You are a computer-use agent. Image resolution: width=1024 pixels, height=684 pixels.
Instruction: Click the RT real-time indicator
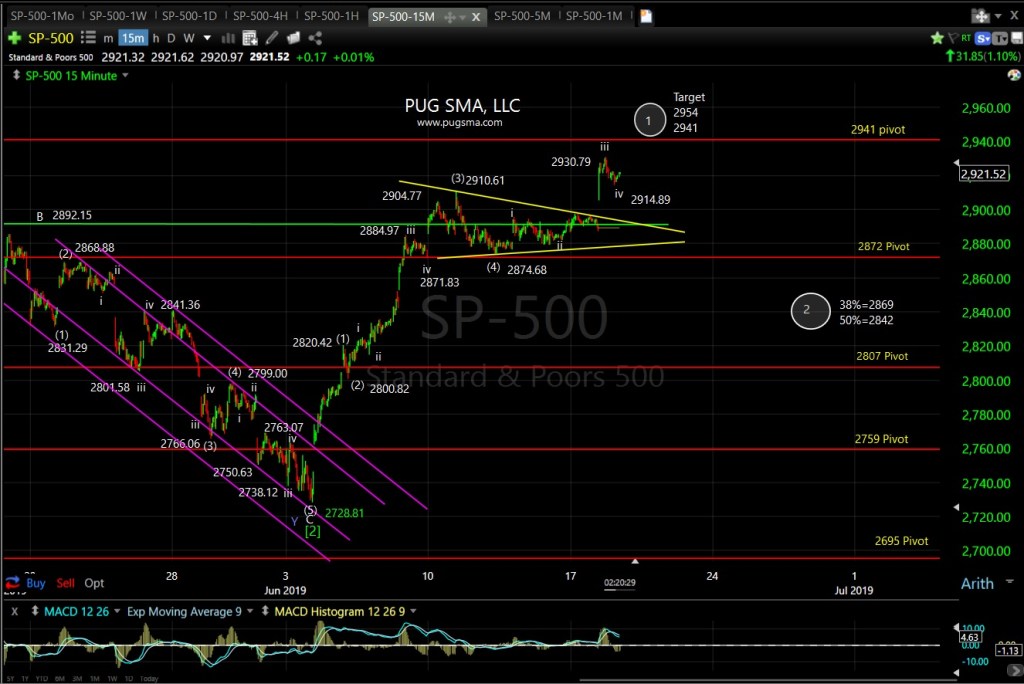(966, 38)
